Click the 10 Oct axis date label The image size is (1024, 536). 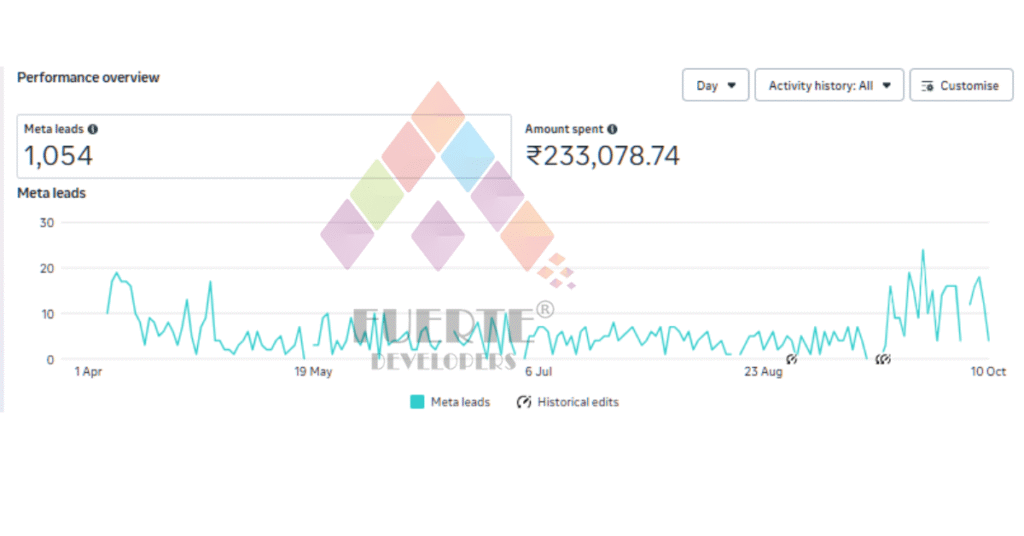coord(988,372)
